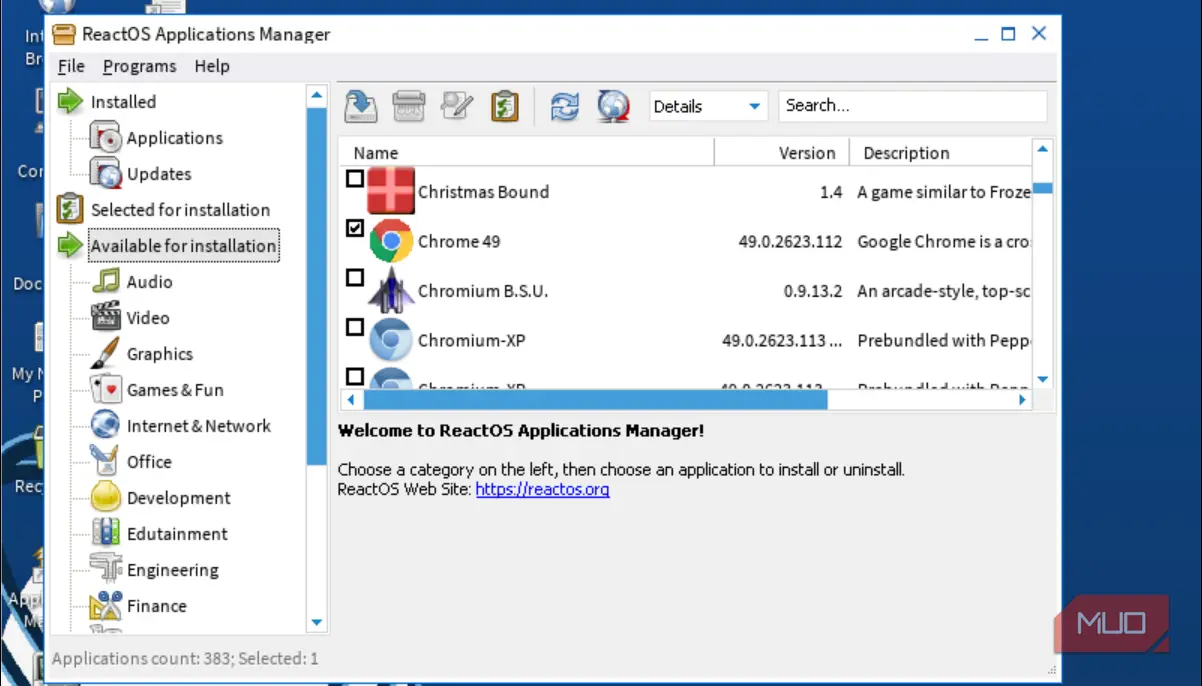
Task: Select the Christmas Bound row name
Action: point(483,192)
